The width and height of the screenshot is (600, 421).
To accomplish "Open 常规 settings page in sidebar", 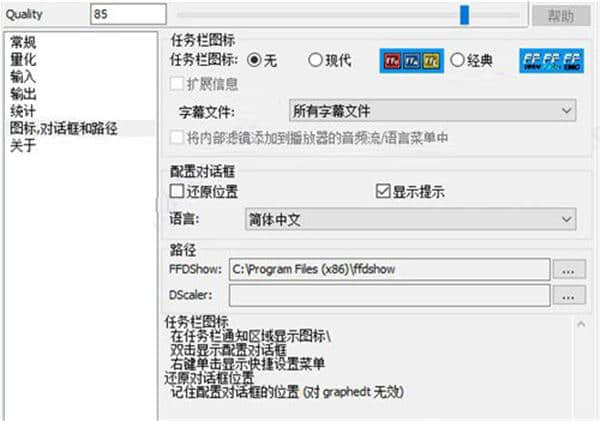I will 23,42.
